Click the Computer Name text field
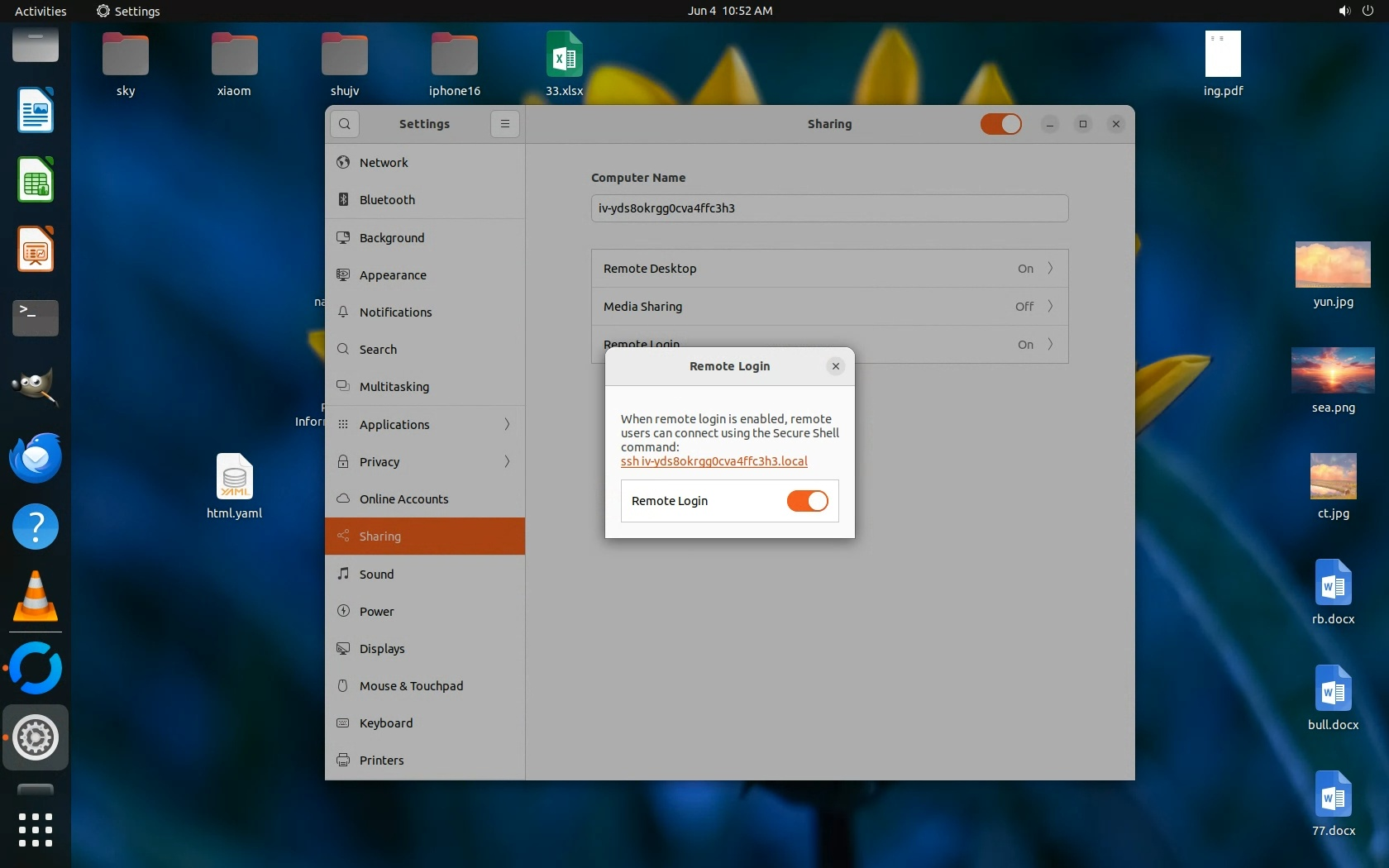The width and height of the screenshot is (1389, 868). [x=829, y=208]
